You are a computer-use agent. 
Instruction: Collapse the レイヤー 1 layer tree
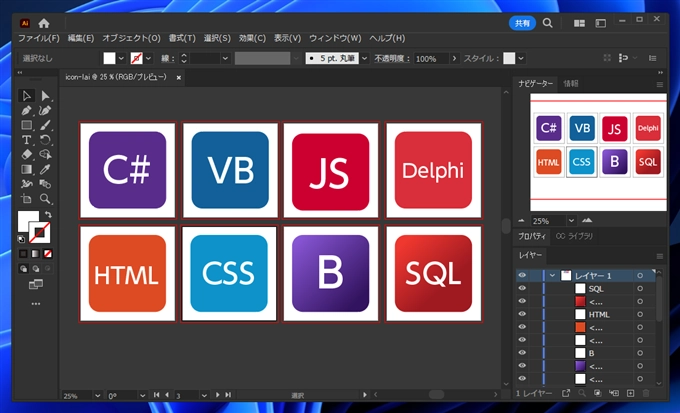[552, 275]
